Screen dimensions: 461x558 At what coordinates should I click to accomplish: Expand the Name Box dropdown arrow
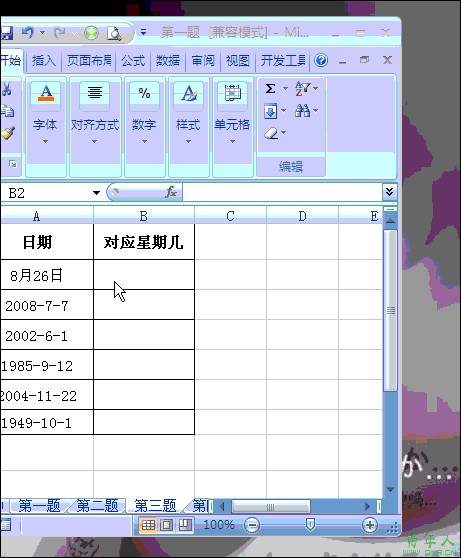pos(96,193)
